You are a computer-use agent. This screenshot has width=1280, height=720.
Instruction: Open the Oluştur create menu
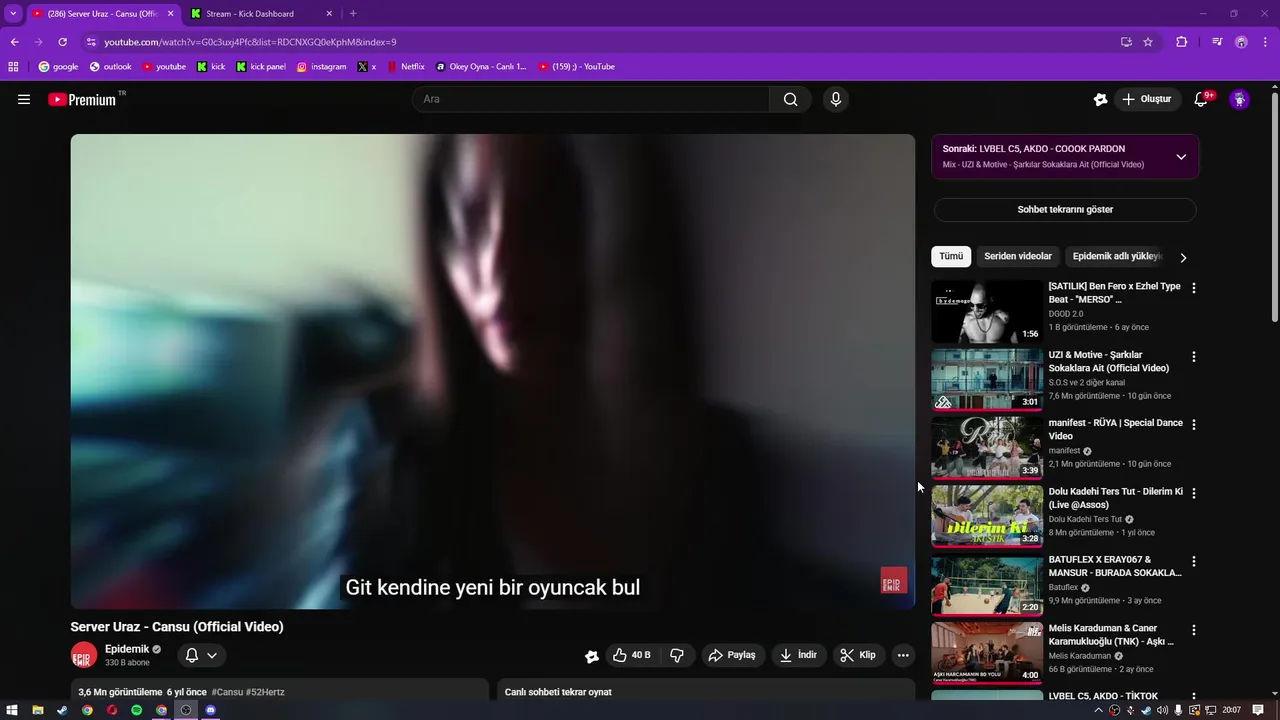pyautogui.click(x=1146, y=99)
